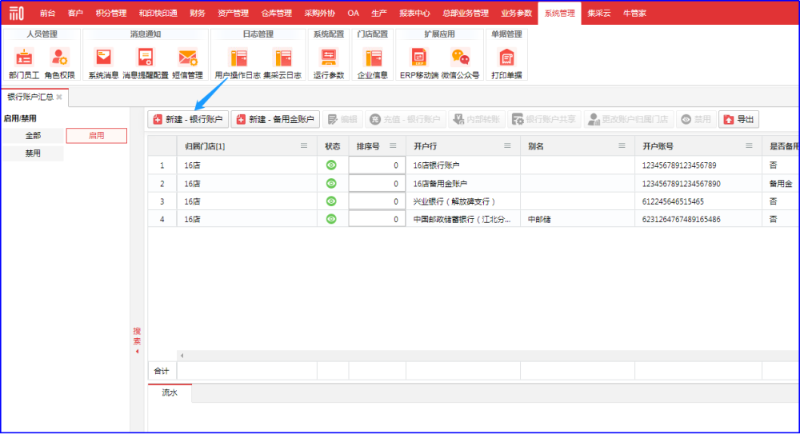Image resolution: width=800 pixels, height=434 pixels.
Task: Open the 积分管理 menu
Action: [x=111, y=13]
